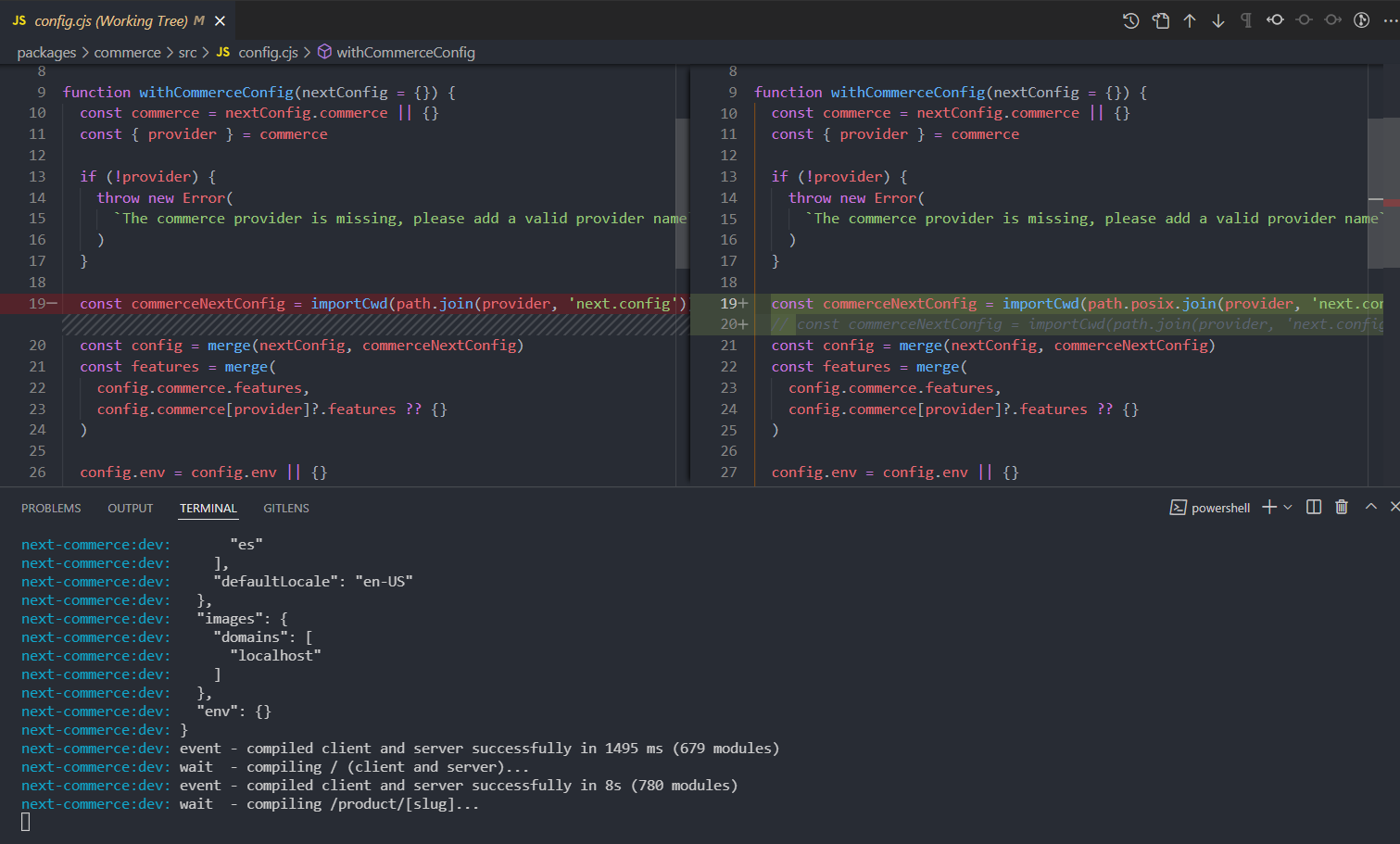The width and height of the screenshot is (1400, 844).
Task: Click terminal line 'compiled ... in 8s (780 modules)'
Action: [x=459, y=786]
